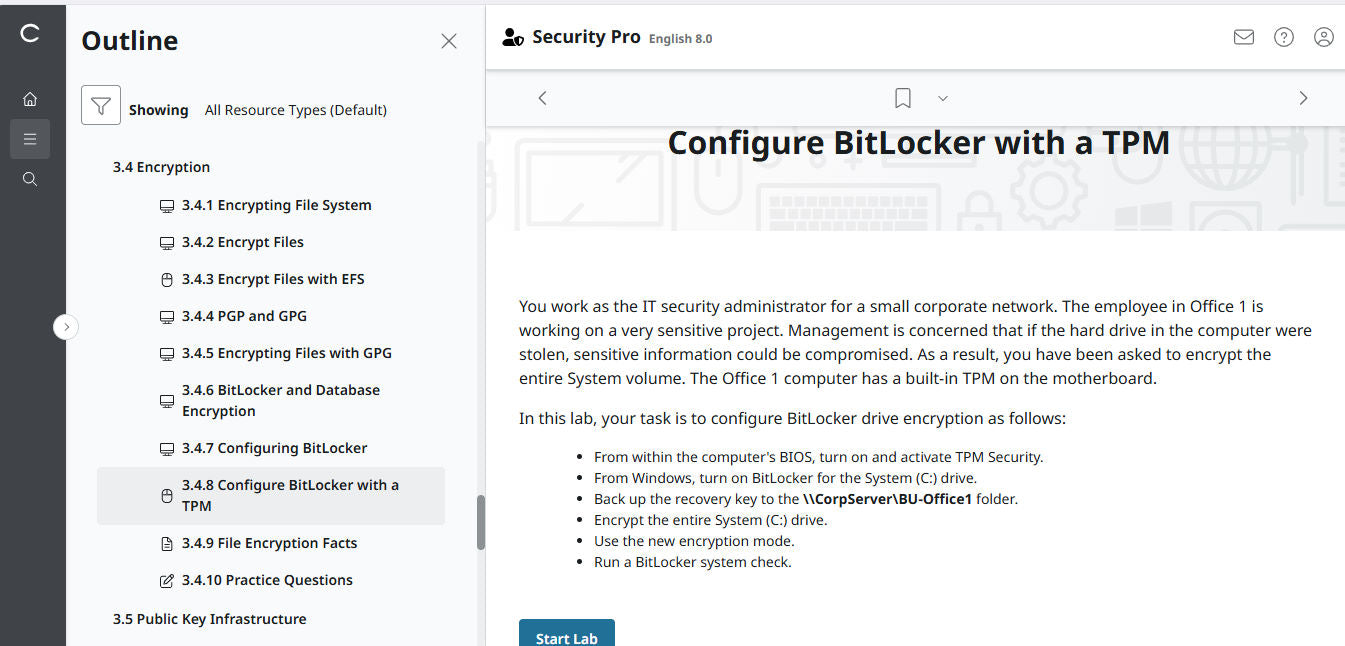Click the bookmark icon in the toolbar
This screenshot has width=1345, height=646.
pyautogui.click(x=902, y=97)
